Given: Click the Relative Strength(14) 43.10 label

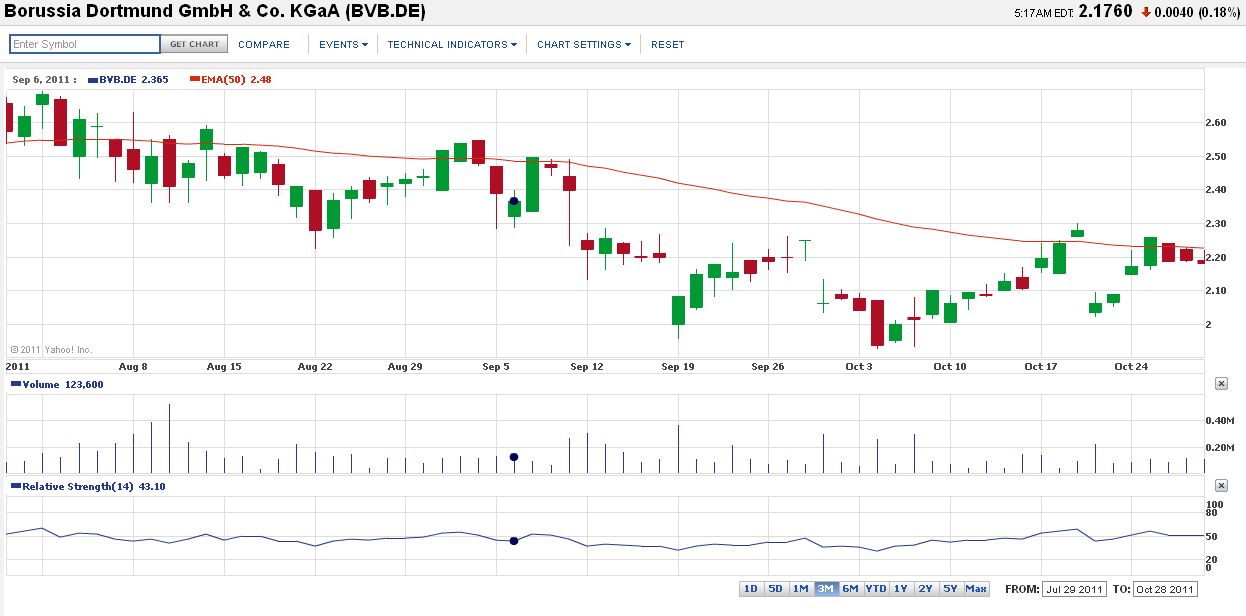Looking at the screenshot, I should click(88, 486).
